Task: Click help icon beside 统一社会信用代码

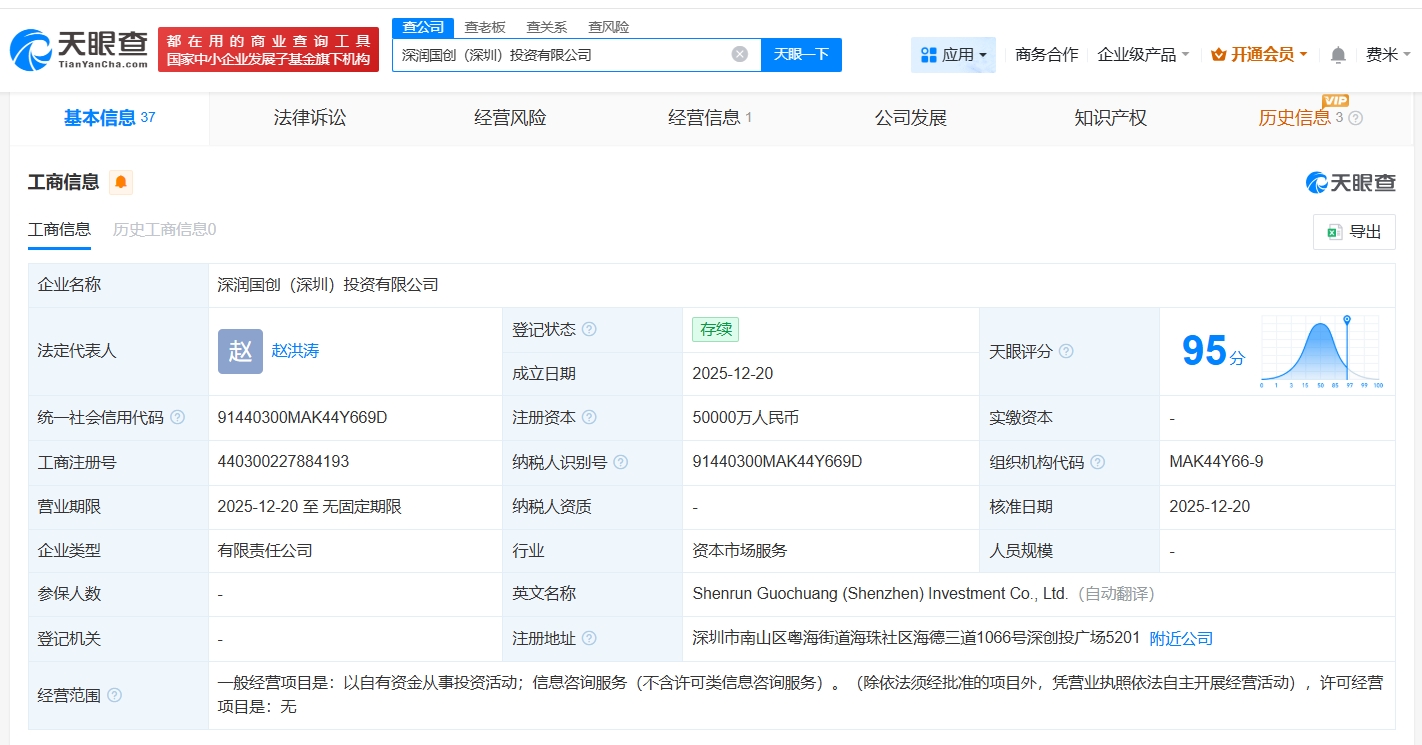Action: (x=177, y=418)
